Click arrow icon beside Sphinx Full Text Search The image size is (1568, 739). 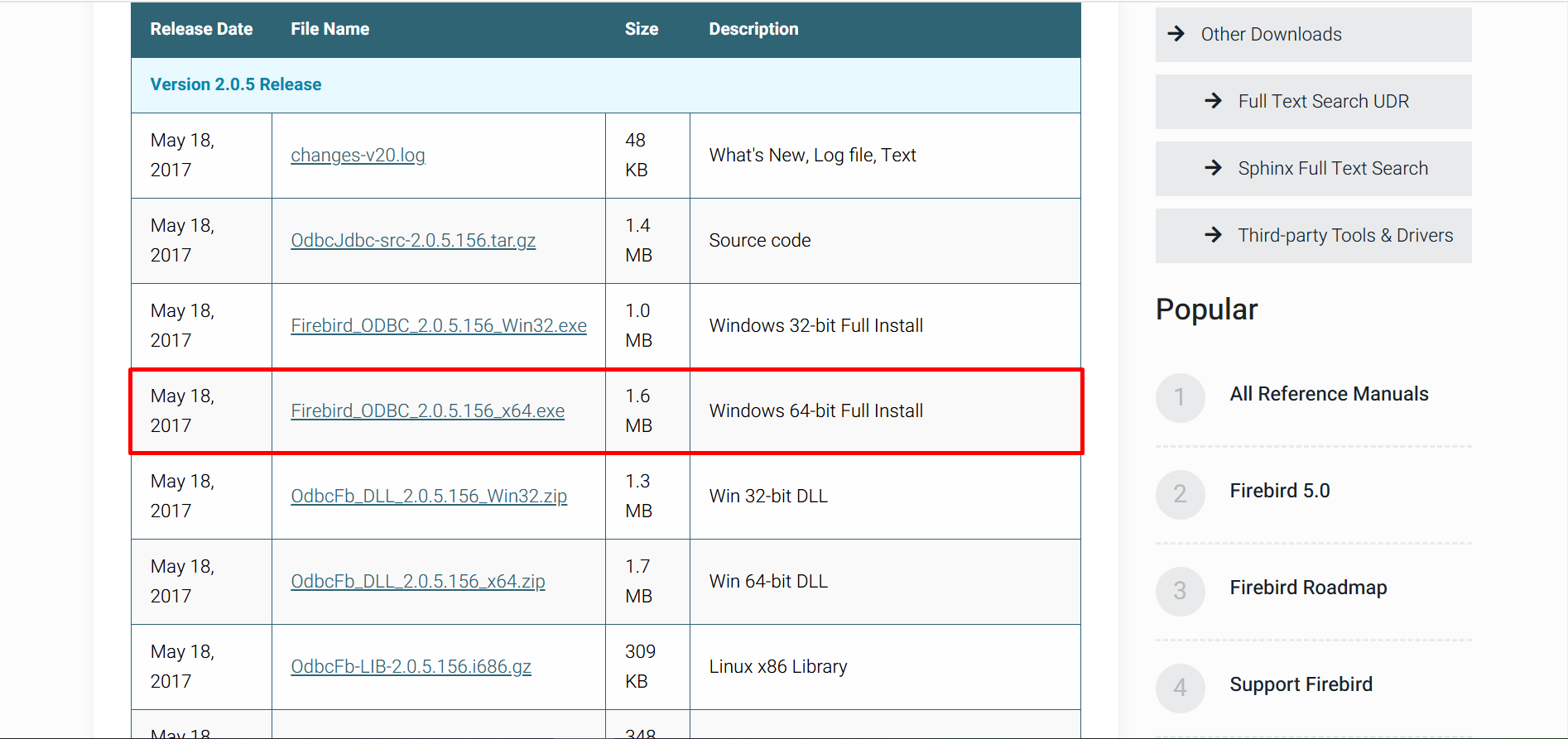click(1213, 168)
